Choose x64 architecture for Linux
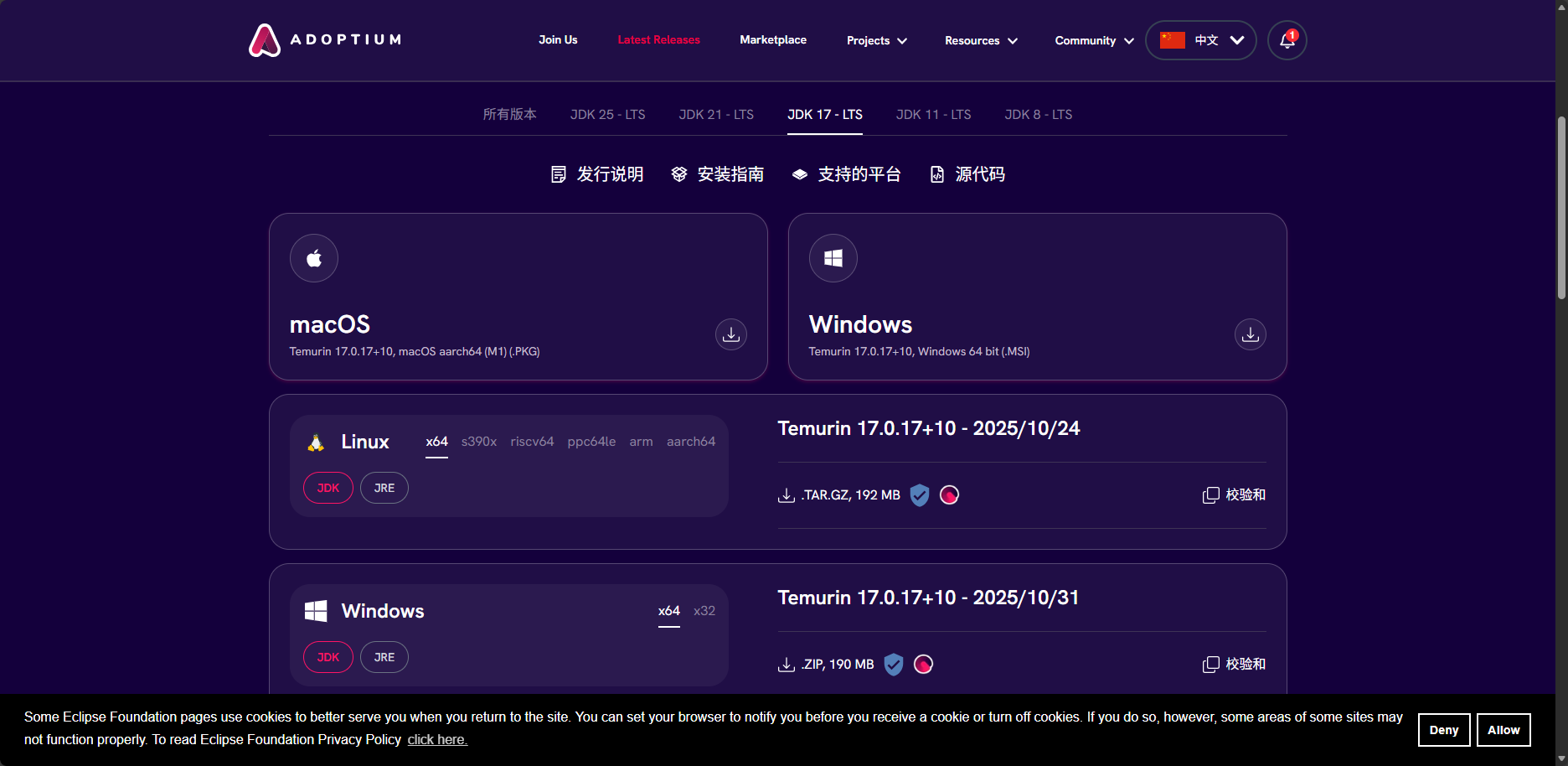Image resolution: width=1568 pixels, height=766 pixels. [436, 442]
